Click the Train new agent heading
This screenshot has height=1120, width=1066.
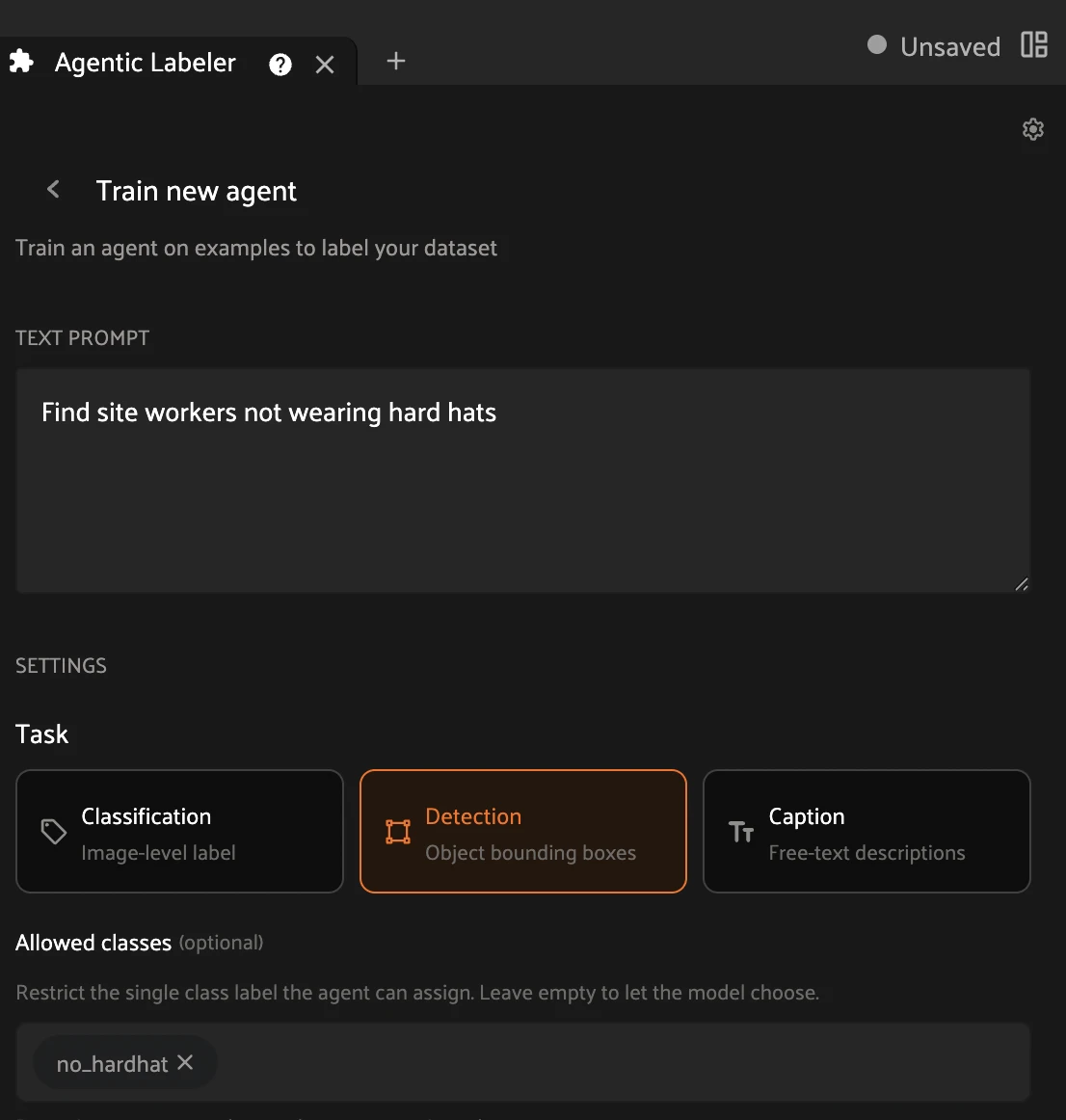196,192
